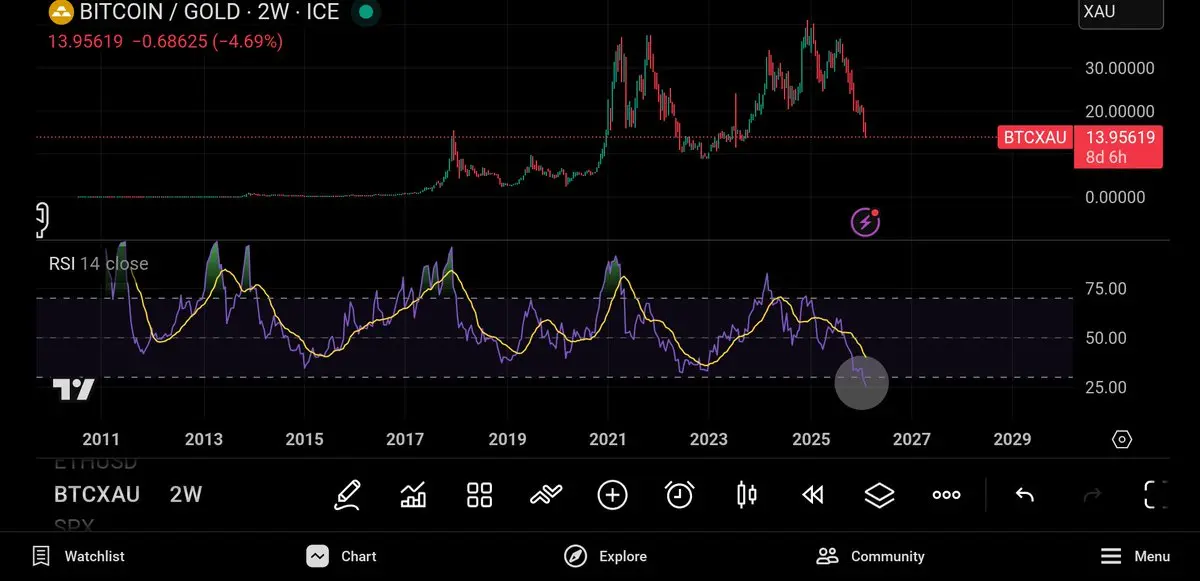Tap the TradingView logo on chart
Viewport: 1200px width, 581px height.
73,389
